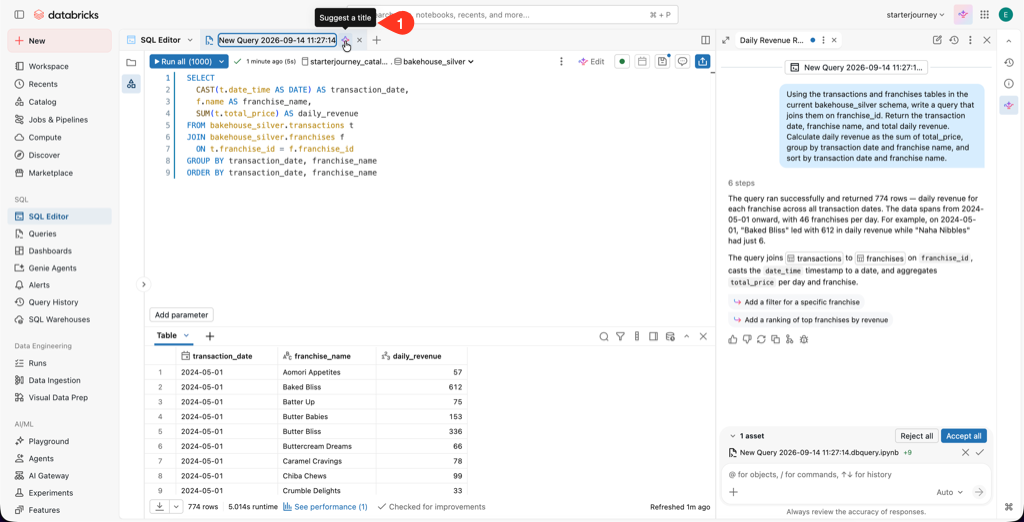The width and height of the screenshot is (1024, 522).
Task: Click the results column options icon
Action: pyautogui.click(x=637, y=336)
